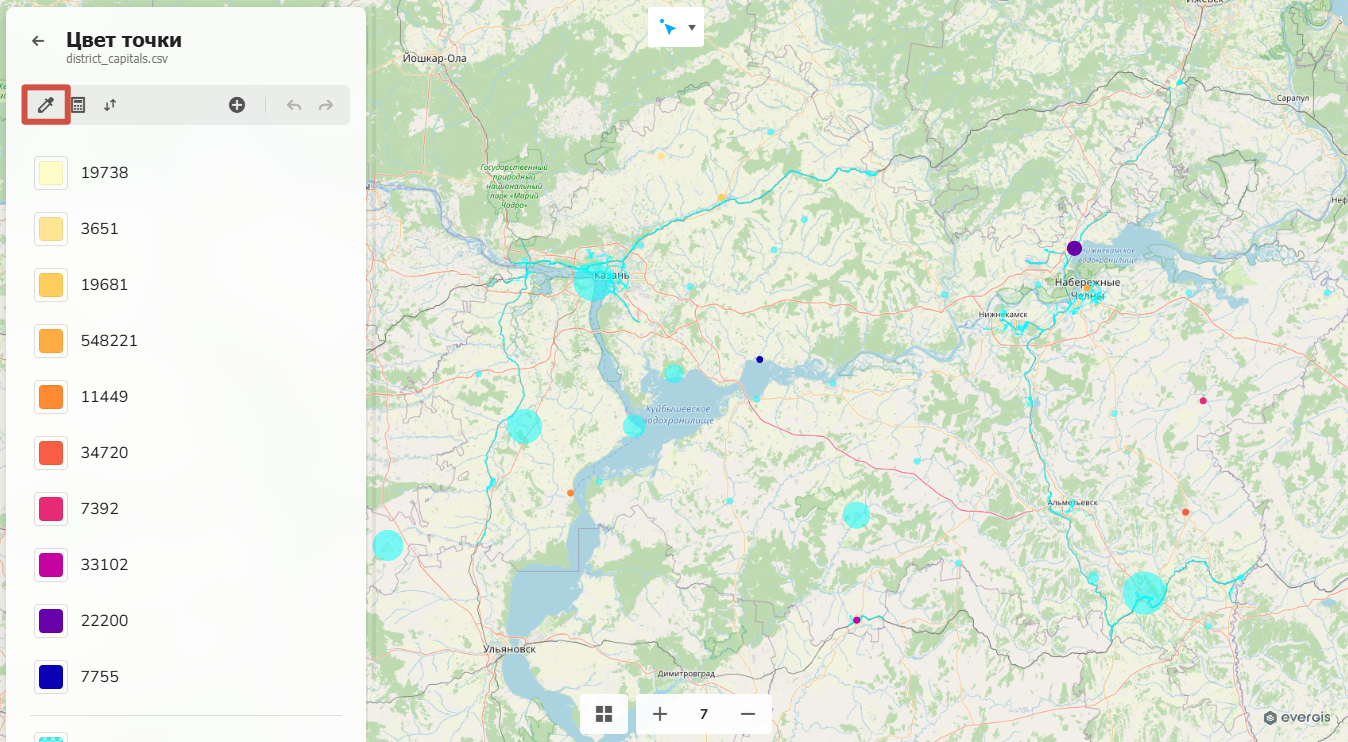Screen dimensions: 1348x742
Task: Redo the last undone change
Action: click(326, 105)
